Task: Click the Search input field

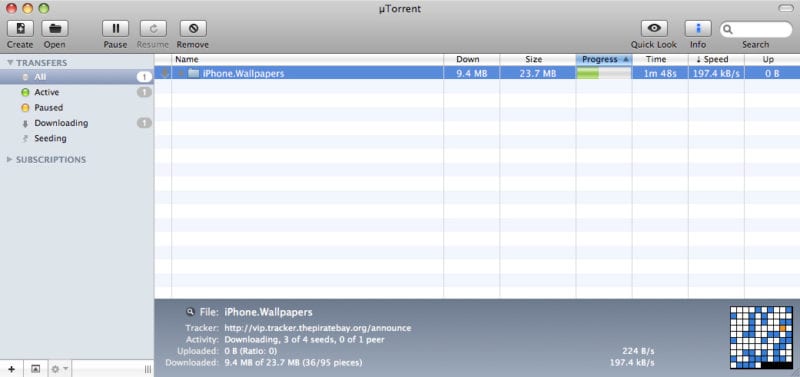Action: 756,30
